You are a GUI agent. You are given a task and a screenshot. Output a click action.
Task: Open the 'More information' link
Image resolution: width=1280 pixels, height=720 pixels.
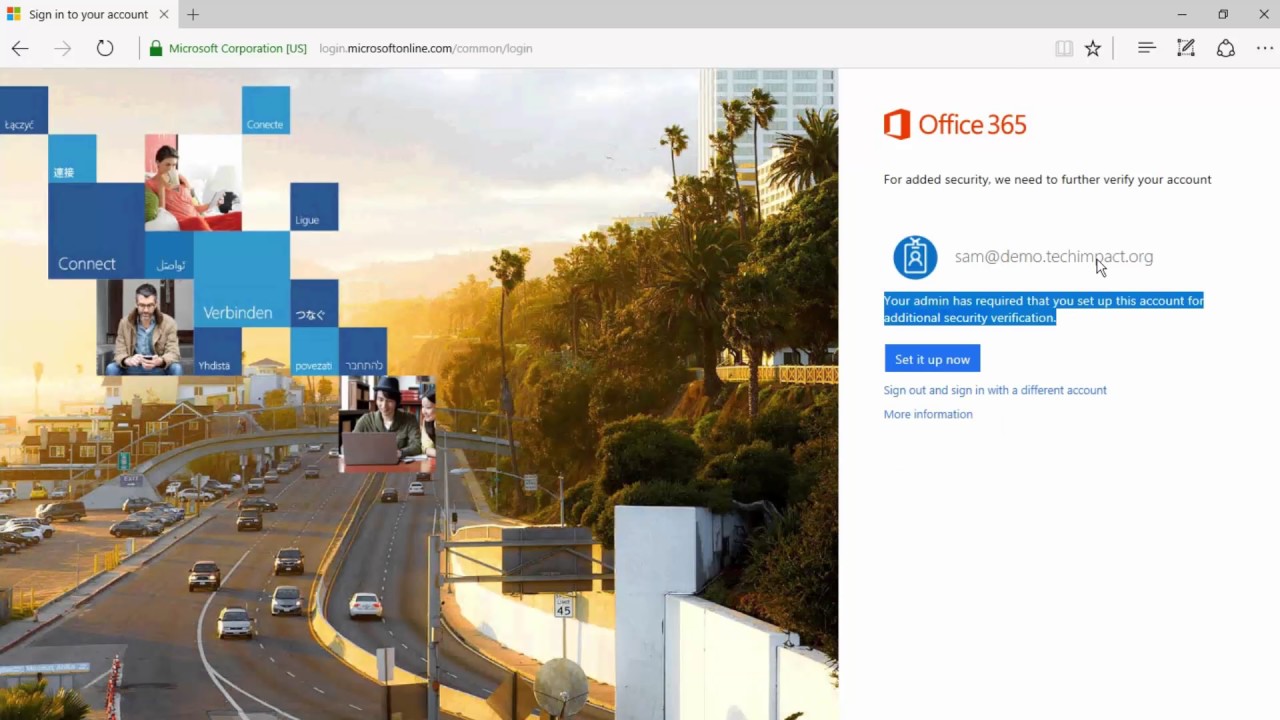(928, 414)
